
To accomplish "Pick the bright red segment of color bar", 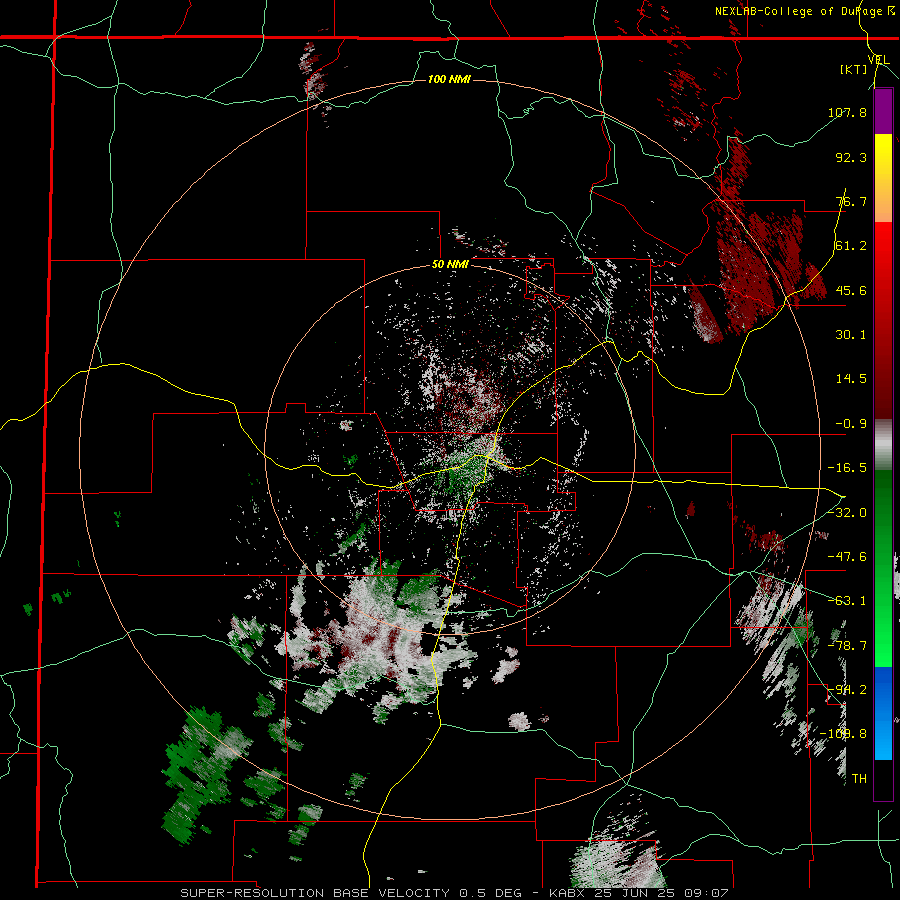I will point(883,245).
